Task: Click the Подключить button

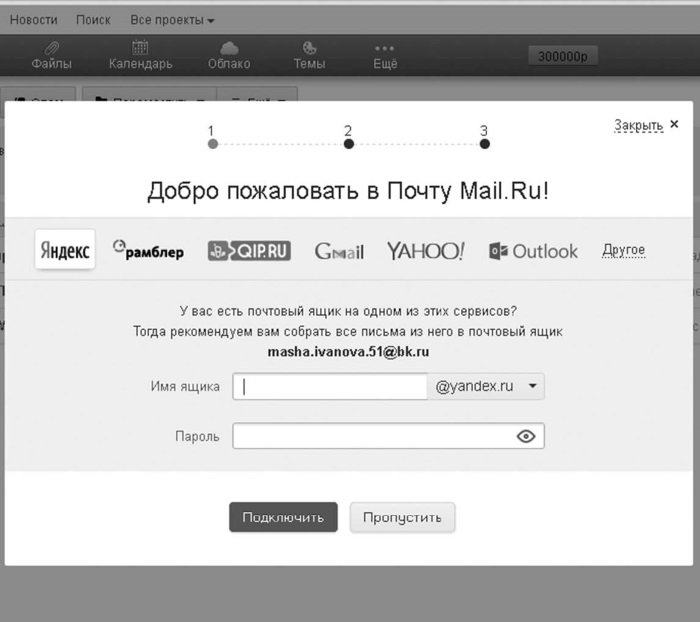Action: click(283, 517)
